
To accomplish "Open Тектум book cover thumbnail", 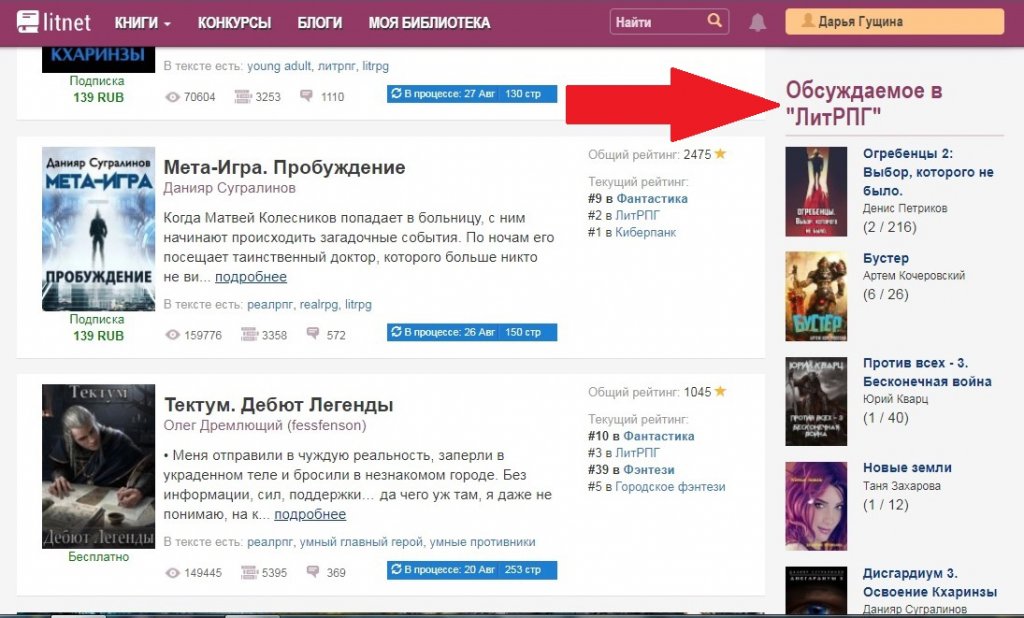I will pyautogui.click(x=99, y=466).
